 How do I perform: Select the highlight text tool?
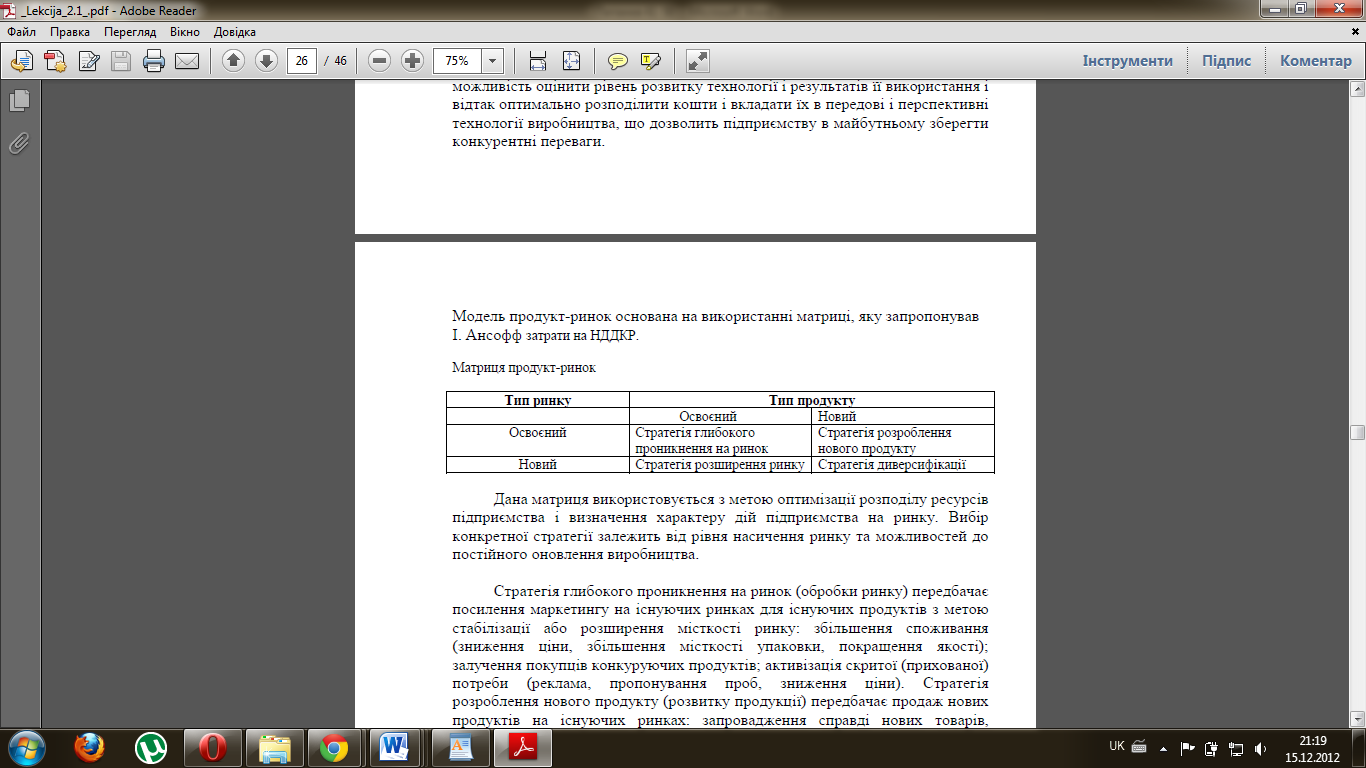(651, 61)
